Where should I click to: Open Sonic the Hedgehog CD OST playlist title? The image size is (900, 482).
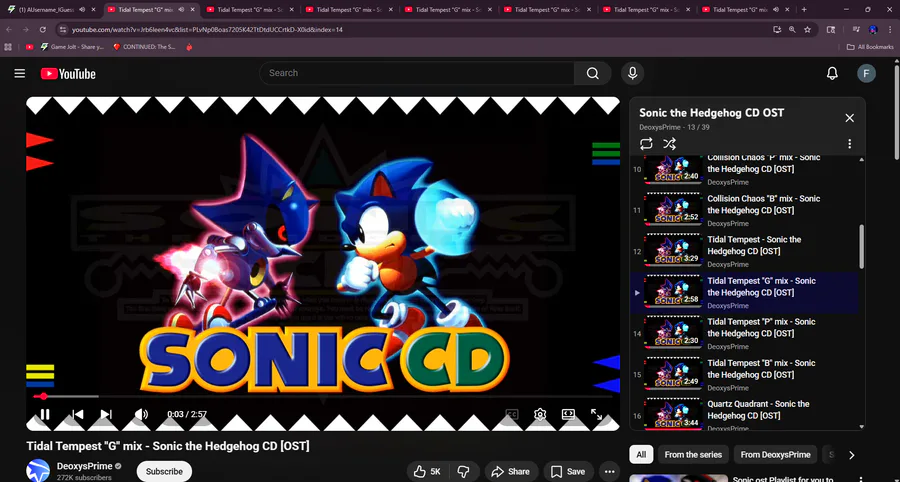[x=711, y=112]
